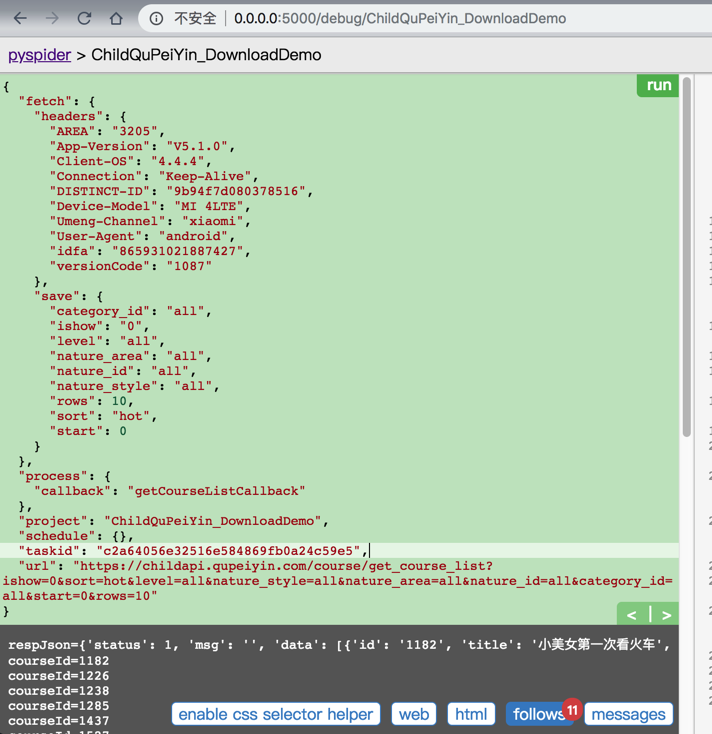712x734 pixels.
Task: Select the "rows": 10 value
Action: (x=119, y=401)
